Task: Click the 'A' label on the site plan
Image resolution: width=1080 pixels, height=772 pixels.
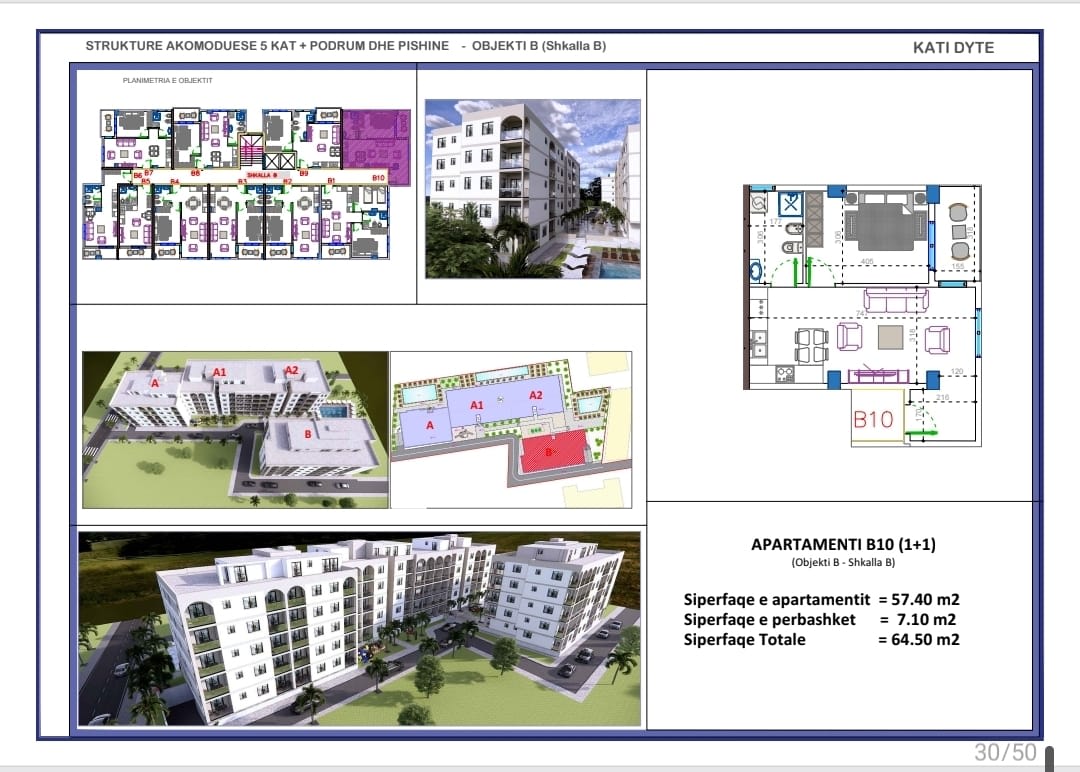Action: 430,426
